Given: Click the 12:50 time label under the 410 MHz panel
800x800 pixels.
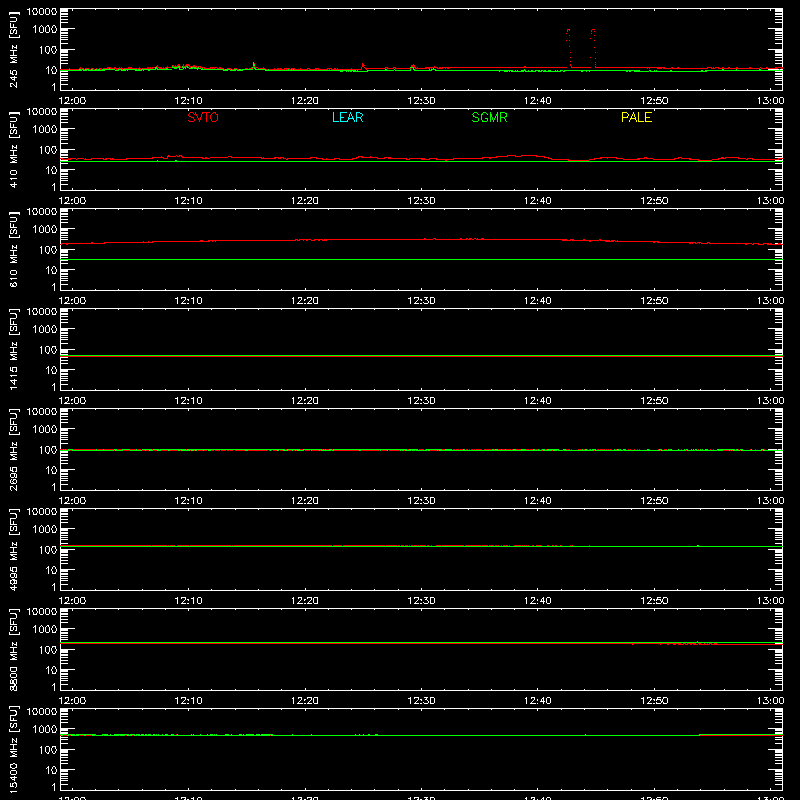Looking at the screenshot, I should tap(654, 201).
